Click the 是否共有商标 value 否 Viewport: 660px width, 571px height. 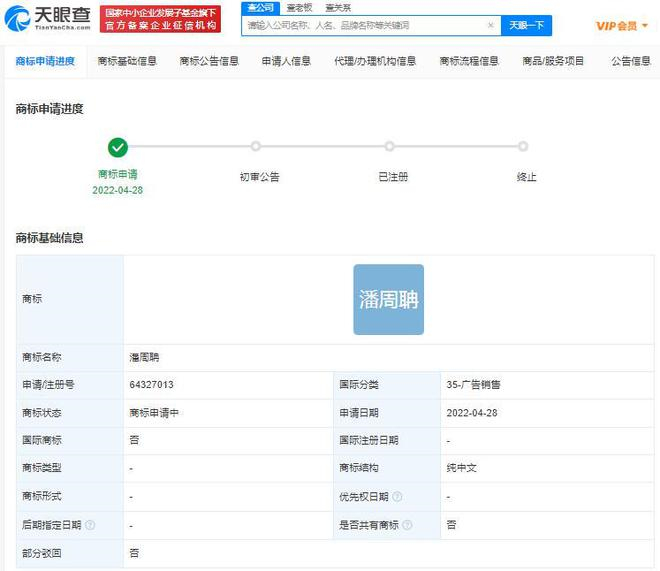point(451,525)
